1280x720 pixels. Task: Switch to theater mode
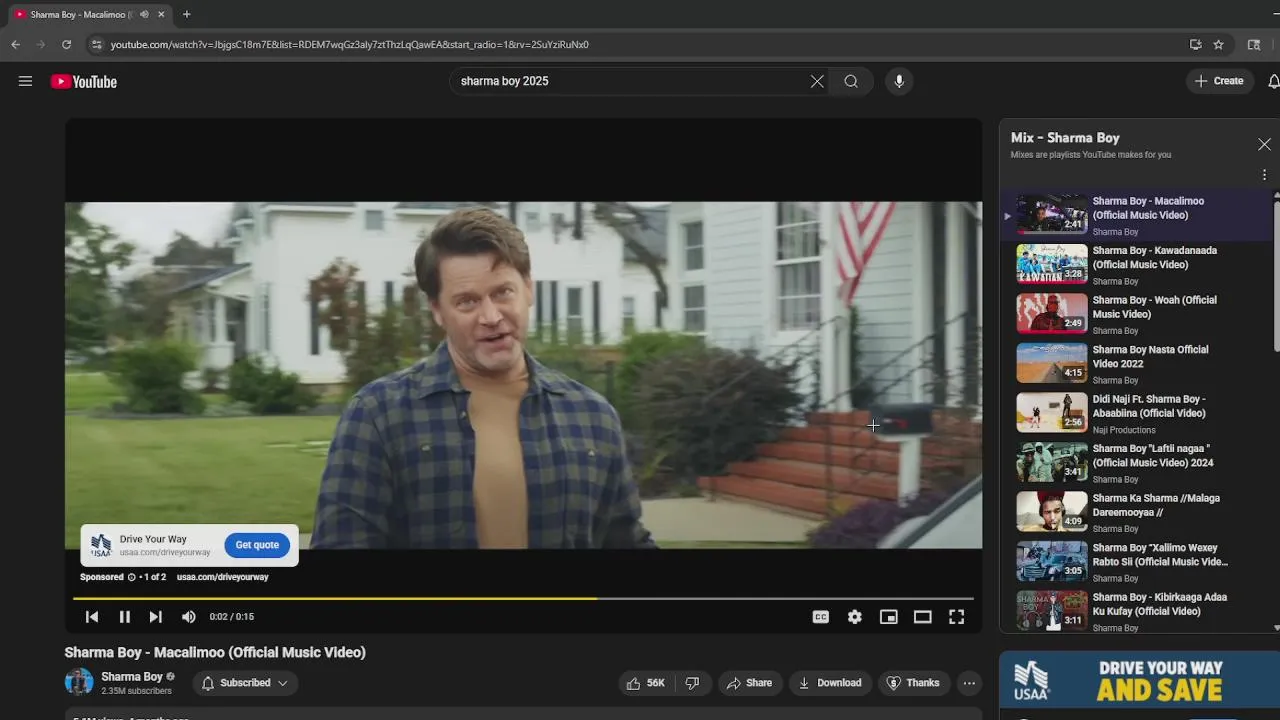coord(923,617)
